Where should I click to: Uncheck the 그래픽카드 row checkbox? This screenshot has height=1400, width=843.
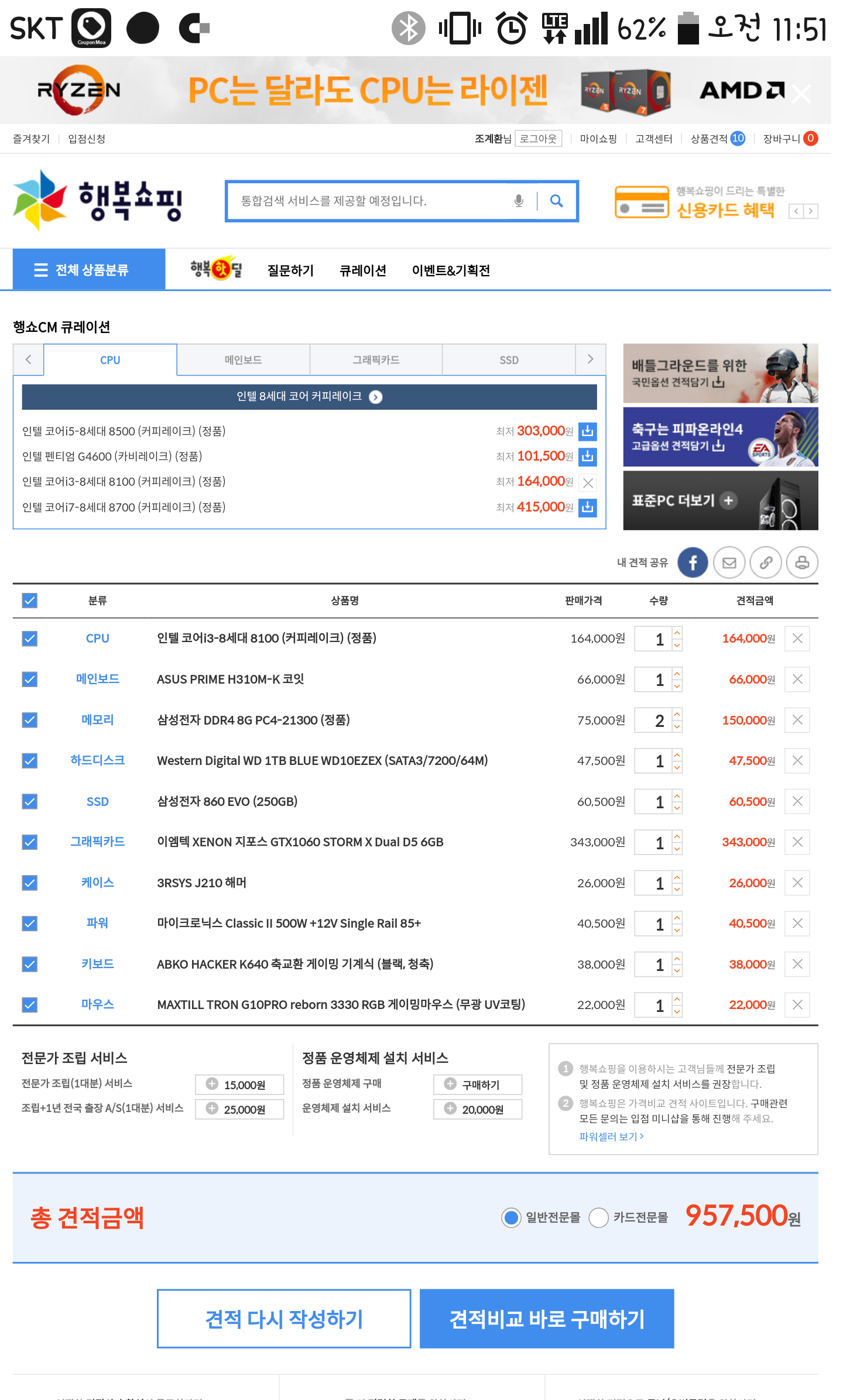[x=30, y=842]
